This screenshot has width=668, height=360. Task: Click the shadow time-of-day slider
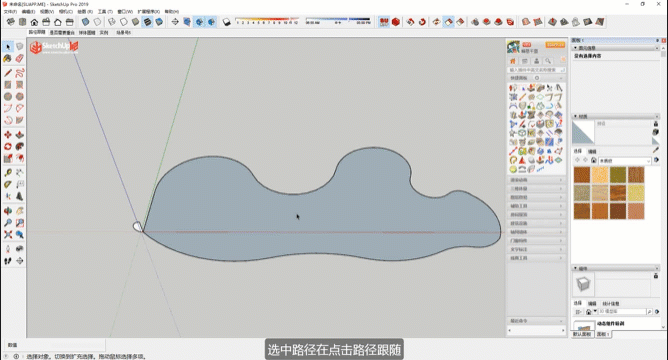coord(338,21)
